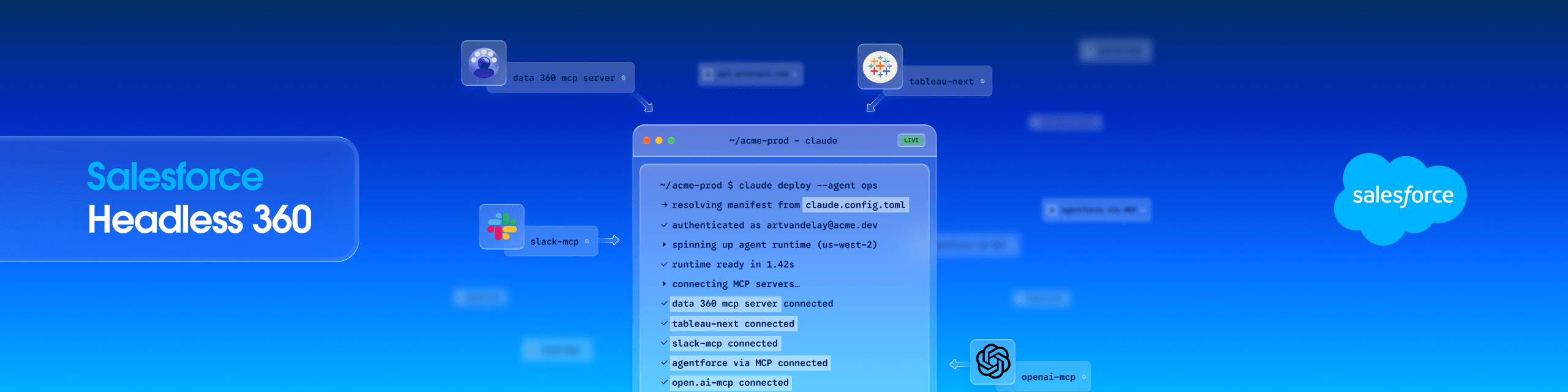The width and height of the screenshot is (1568, 392).
Task: Click the status dot beside 'slack-mcp'
Action: (x=587, y=241)
